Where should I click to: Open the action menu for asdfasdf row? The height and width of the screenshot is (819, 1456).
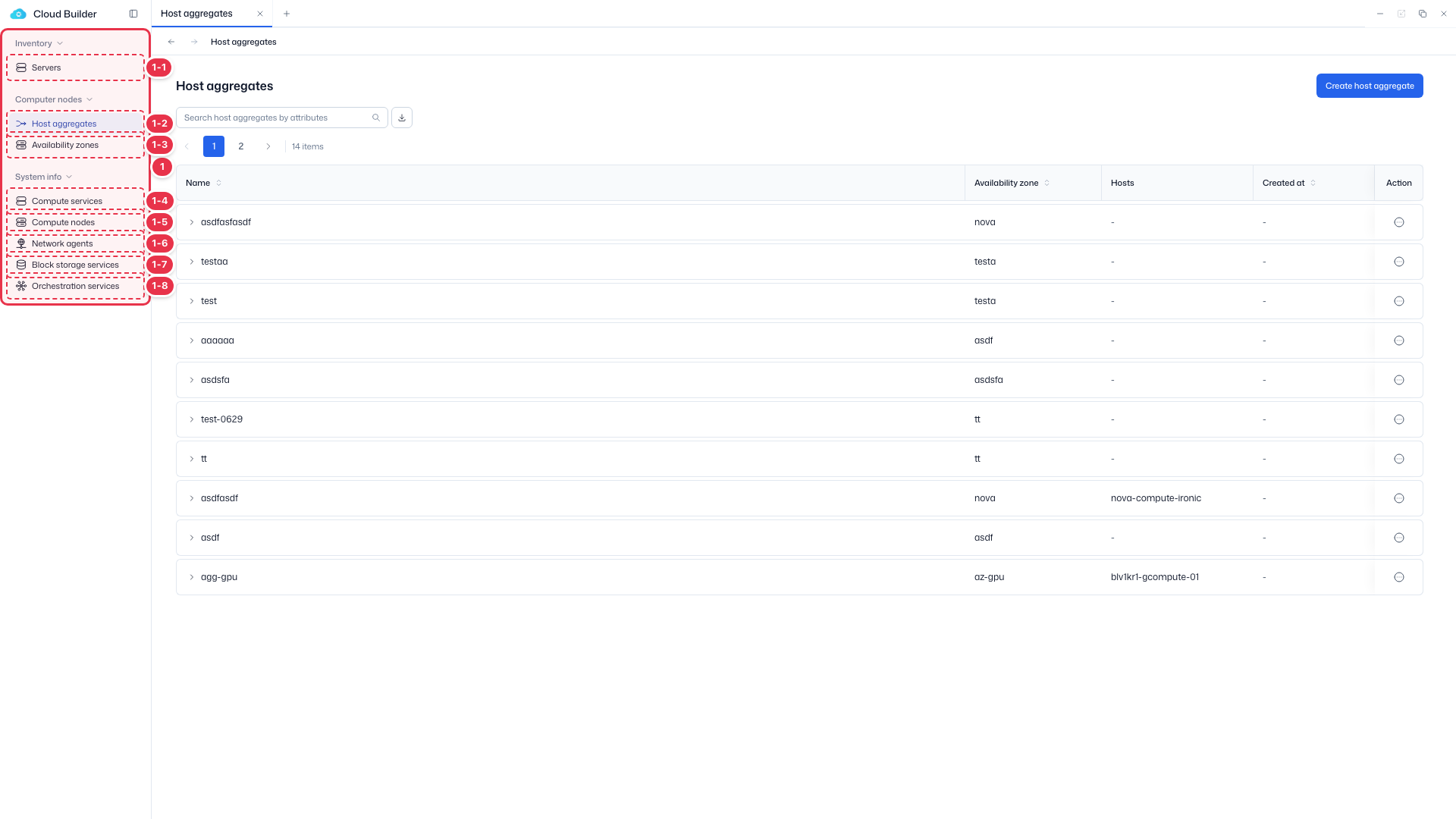pos(1399,498)
